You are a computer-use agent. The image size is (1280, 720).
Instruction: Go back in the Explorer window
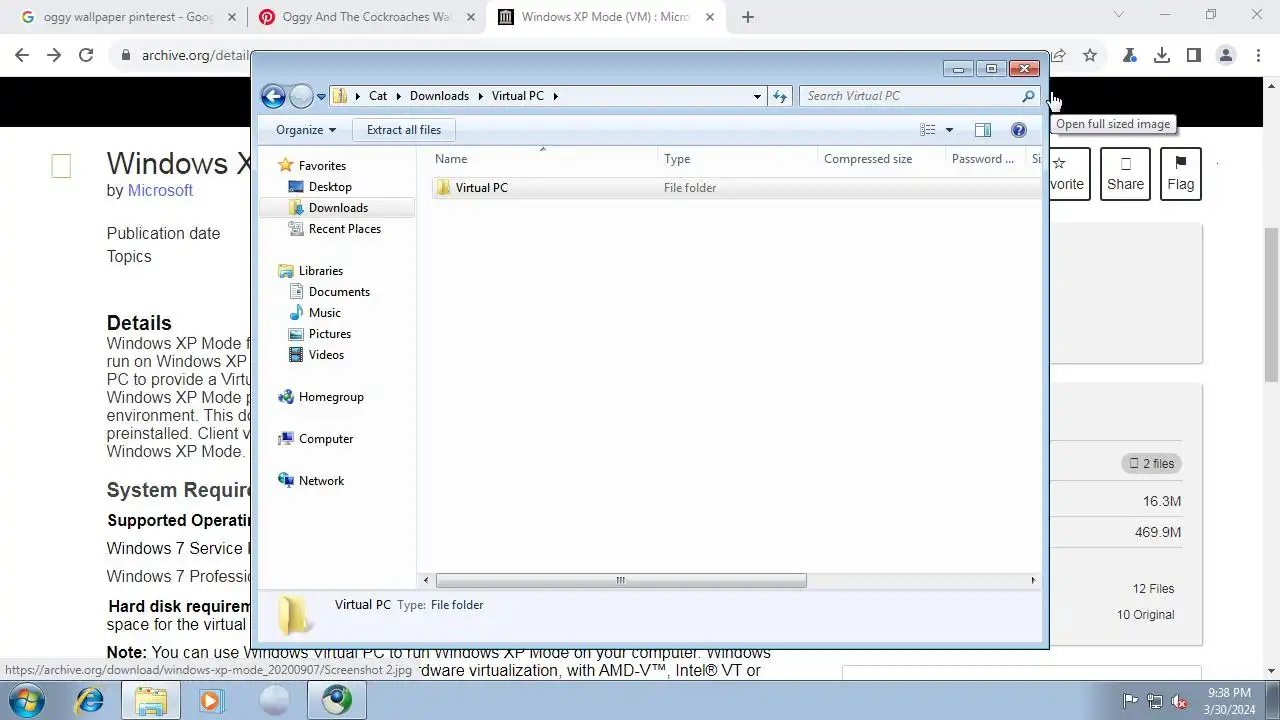coord(273,96)
